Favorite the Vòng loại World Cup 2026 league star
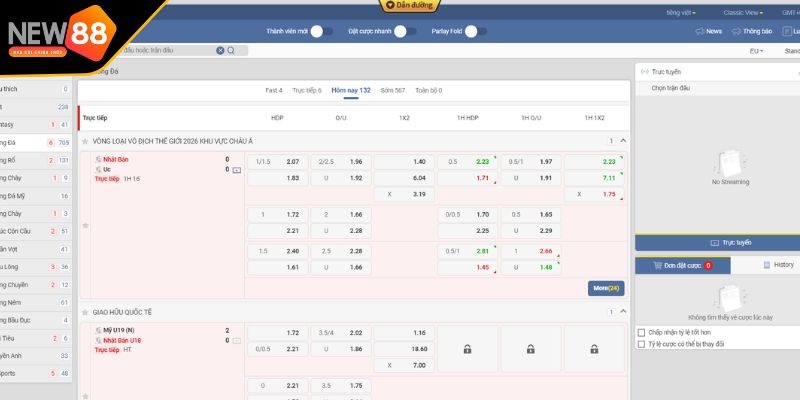 point(85,141)
